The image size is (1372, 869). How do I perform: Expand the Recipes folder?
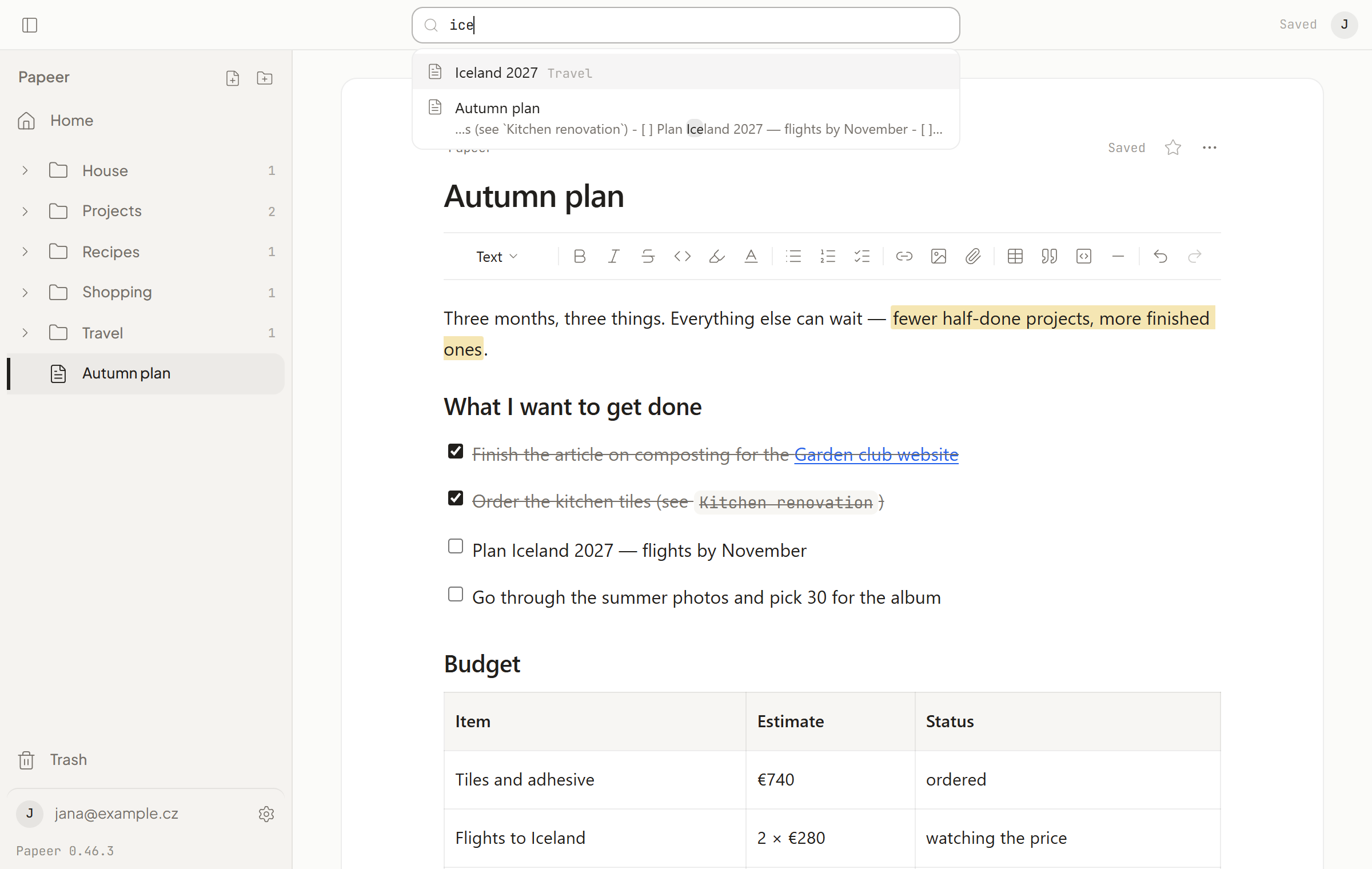coord(25,252)
